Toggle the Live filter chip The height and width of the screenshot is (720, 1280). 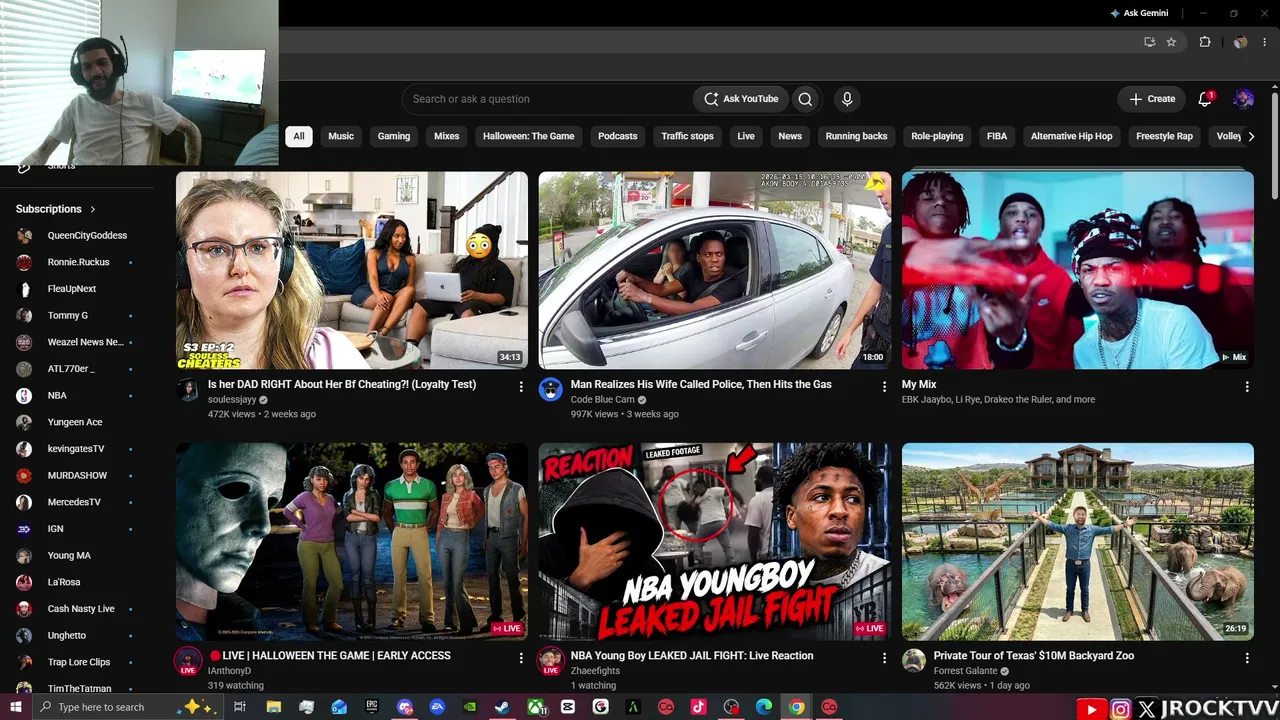[746, 136]
